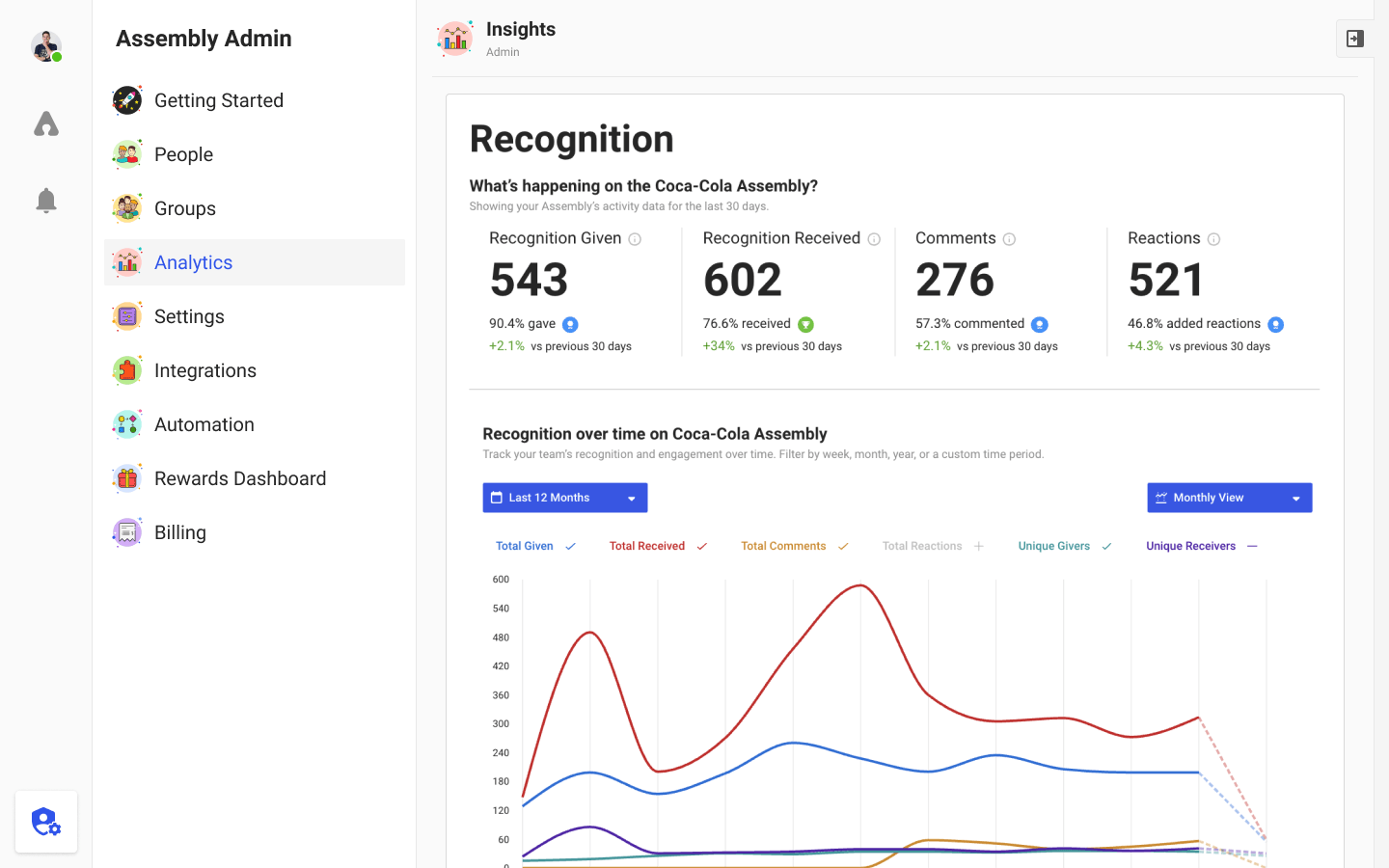Click the admin shield gear icon
Viewport: 1389px width, 868px height.
[x=46, y=822]
